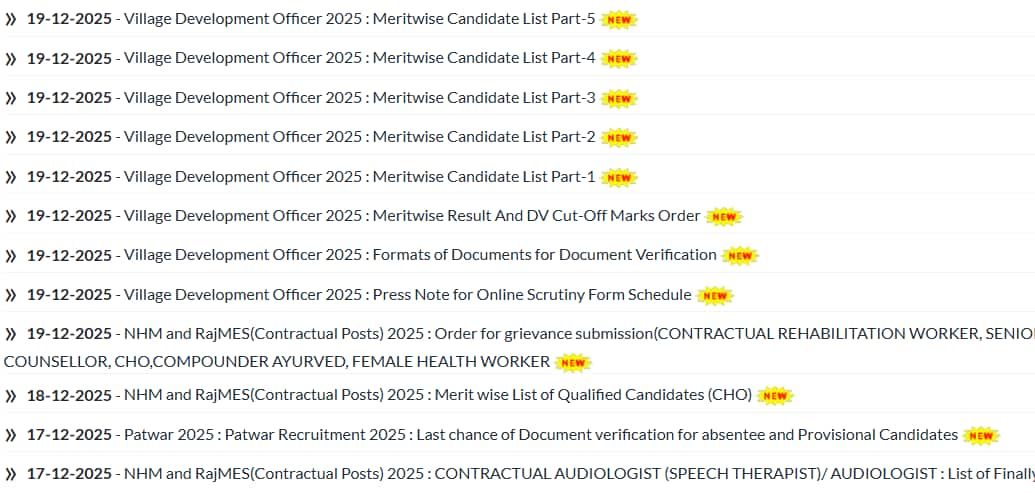The width and height of the screenshot is (1035, 493).
Task: Click NEW badge beside Document Verification formats
Action: pos(740,256)
